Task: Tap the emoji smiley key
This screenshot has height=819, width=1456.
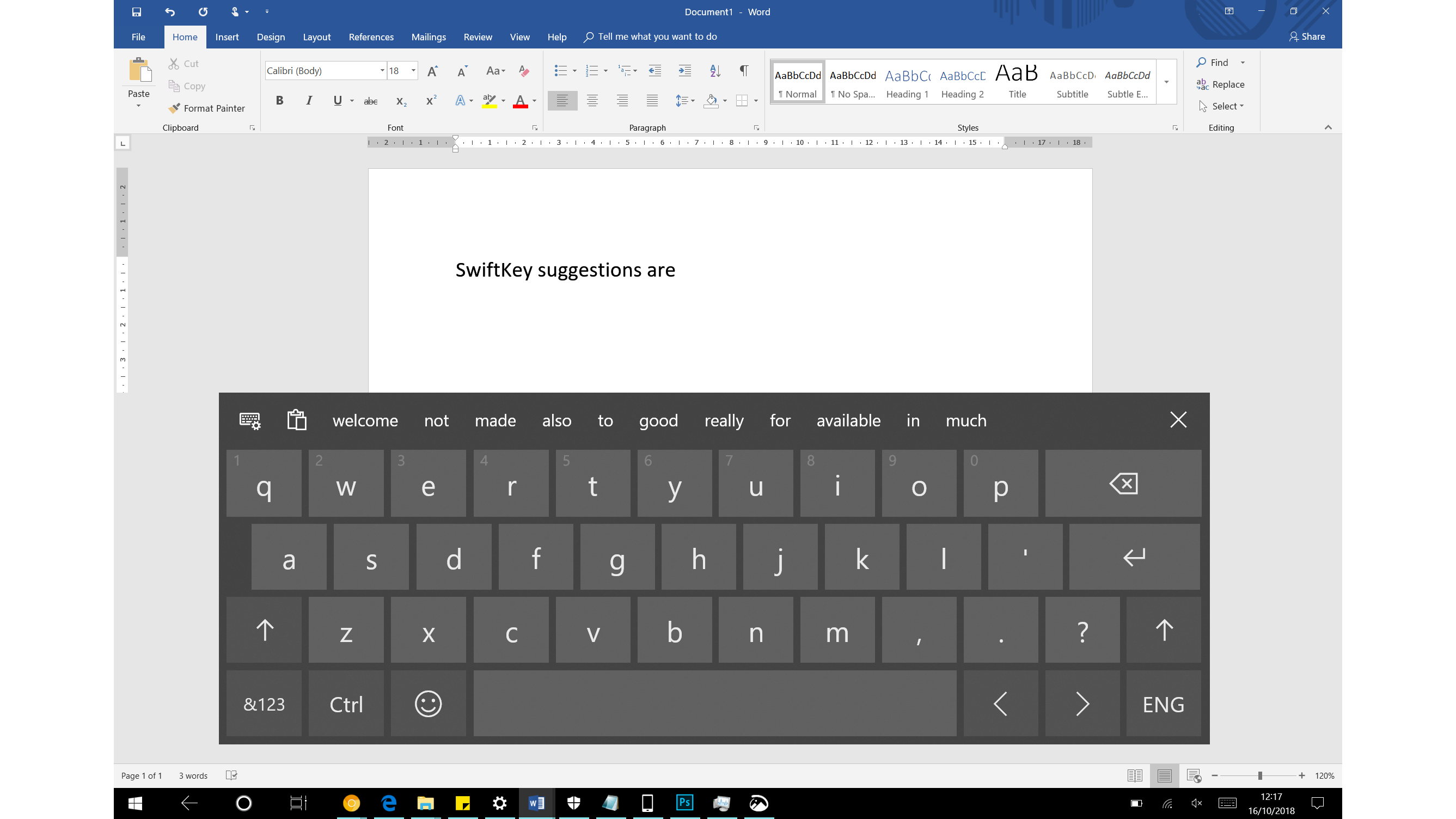Action: tap(428, 704)
